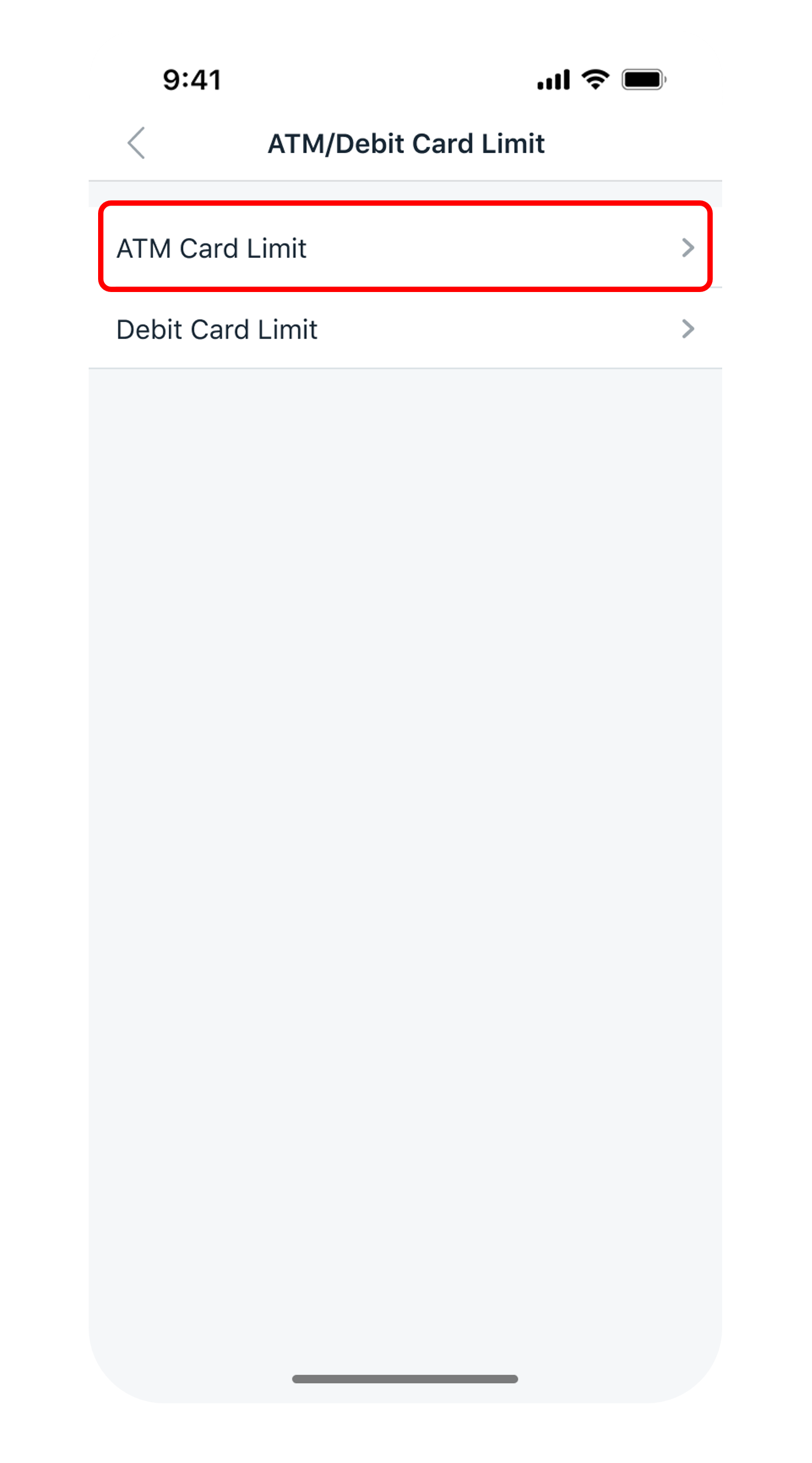Tap the ATM/Debit Card Limit page title

(406, 144)
